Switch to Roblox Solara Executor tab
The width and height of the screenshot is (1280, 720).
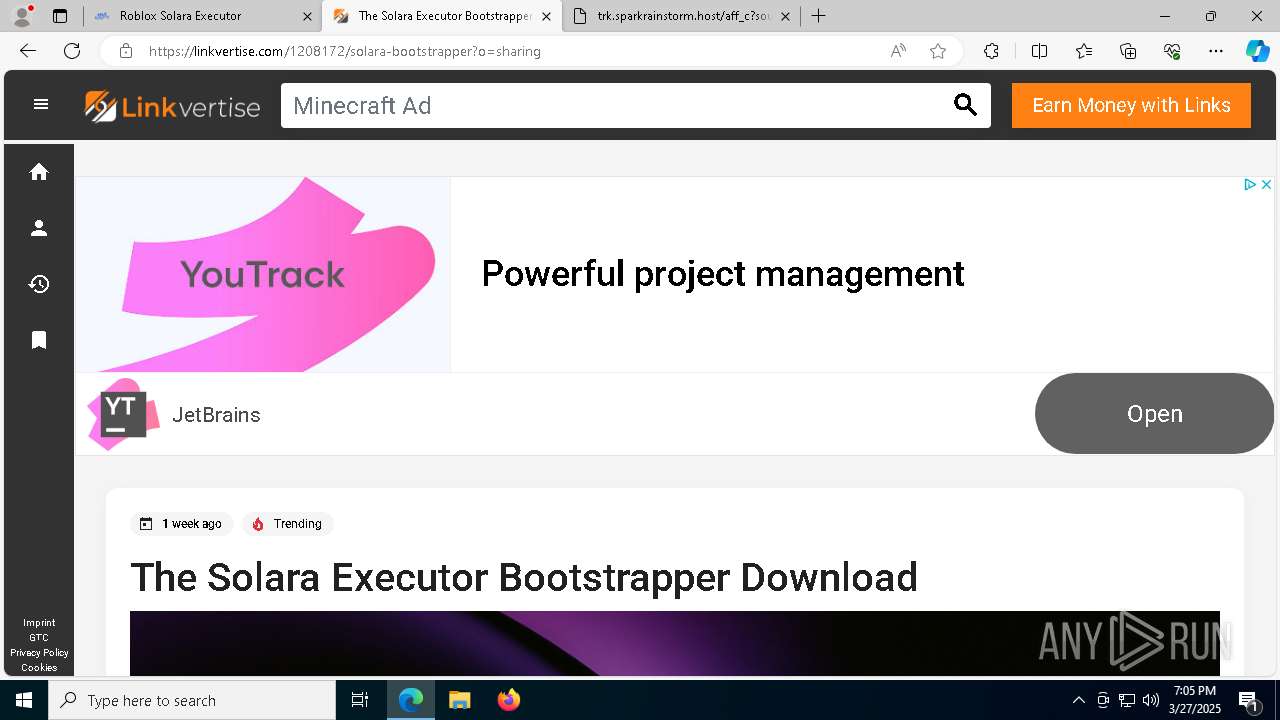click(202, 16)
